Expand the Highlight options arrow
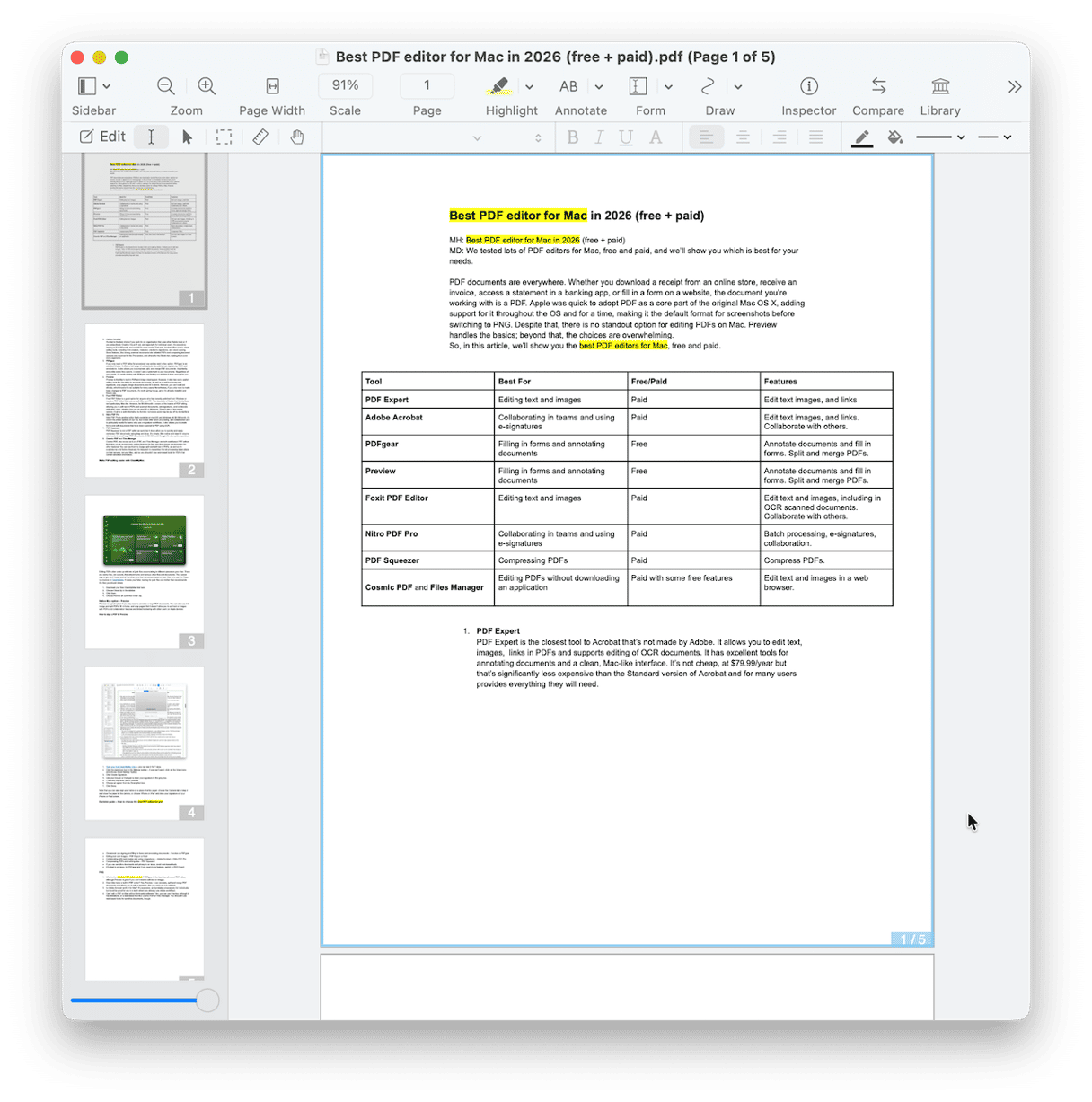Image resolution: width=1092 pixels, height=1102 pixels. (x=529, y=87)
